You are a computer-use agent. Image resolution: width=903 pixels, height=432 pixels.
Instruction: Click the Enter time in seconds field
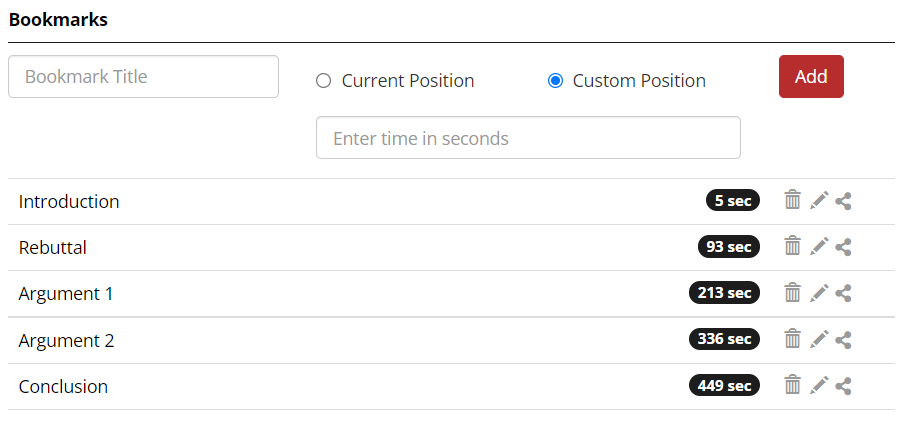[x=528, y=138]
